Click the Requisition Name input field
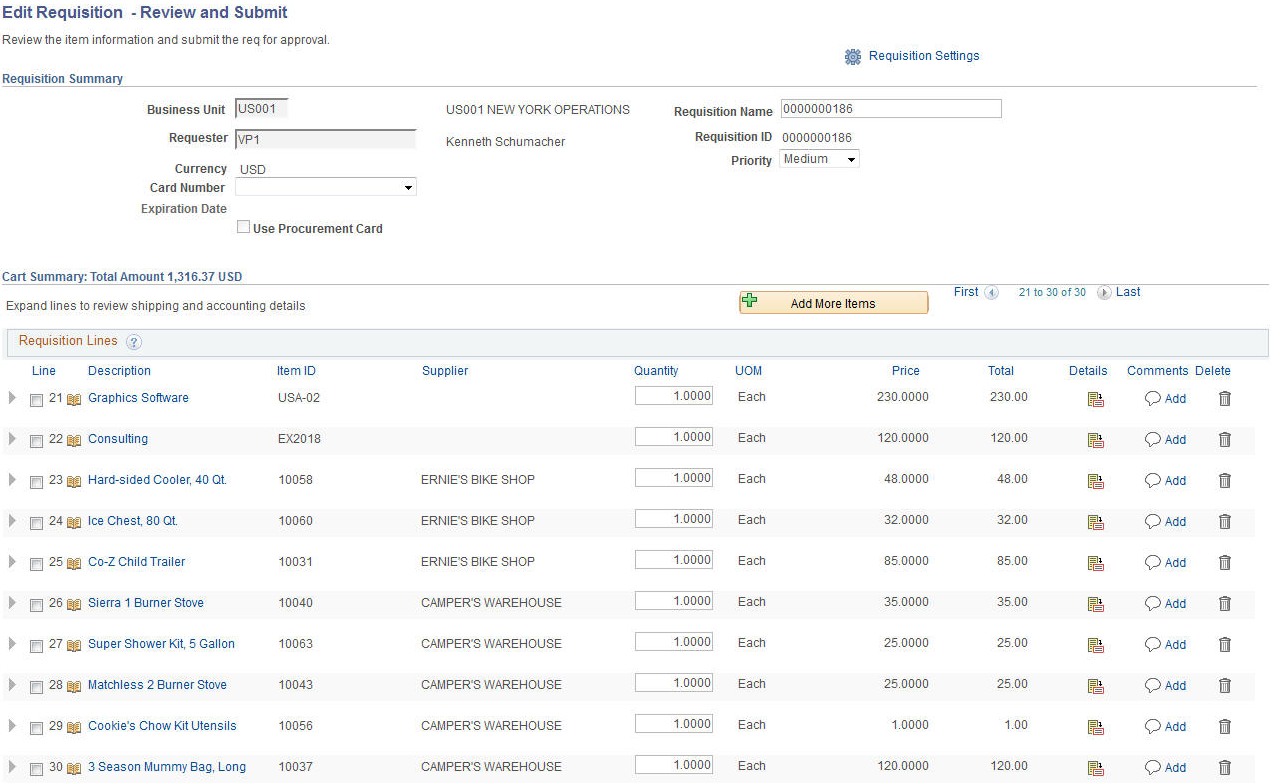The height and width of the screenshot is (783, 1275). 891,109
